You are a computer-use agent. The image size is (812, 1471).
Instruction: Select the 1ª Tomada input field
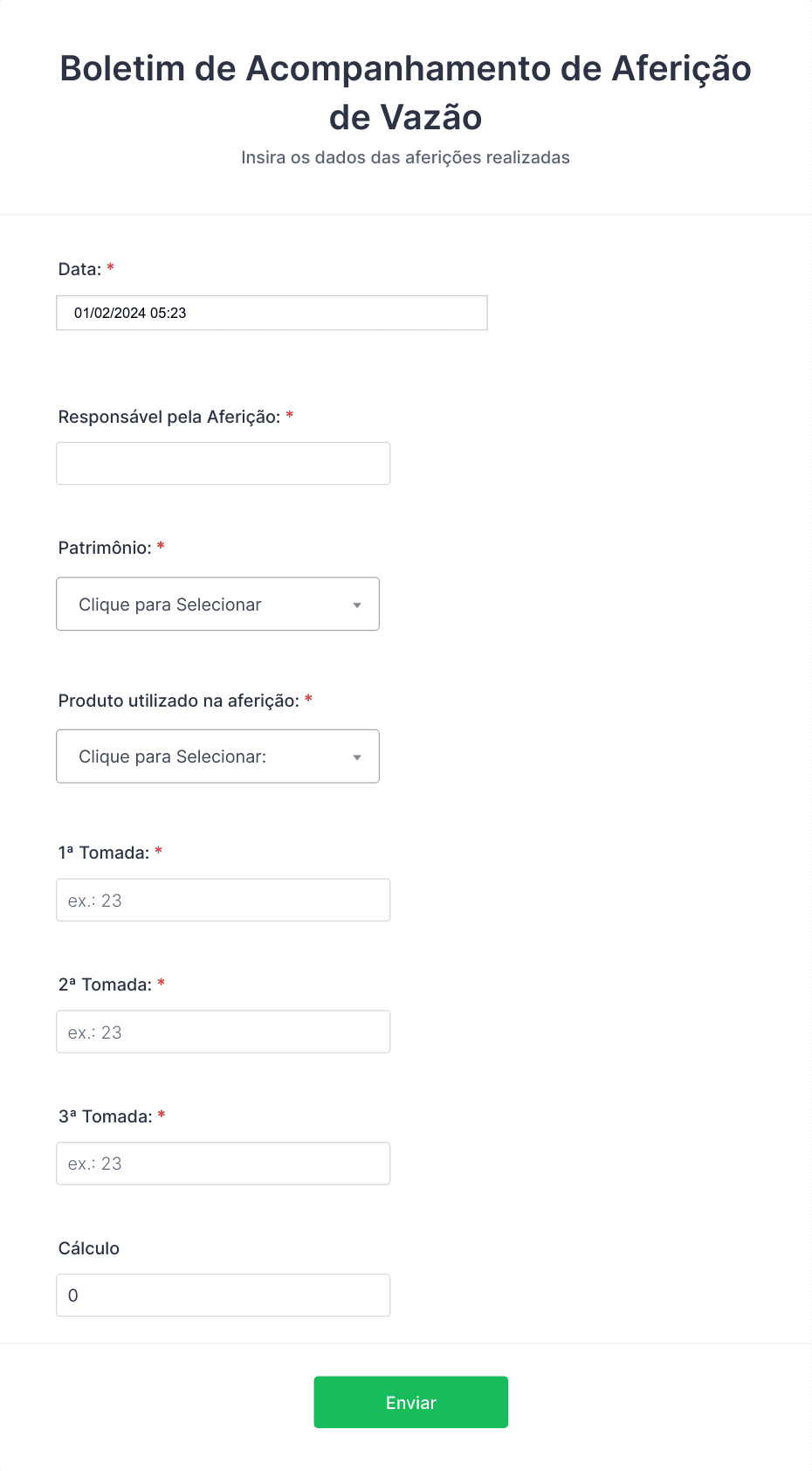[x=223, y=900]
